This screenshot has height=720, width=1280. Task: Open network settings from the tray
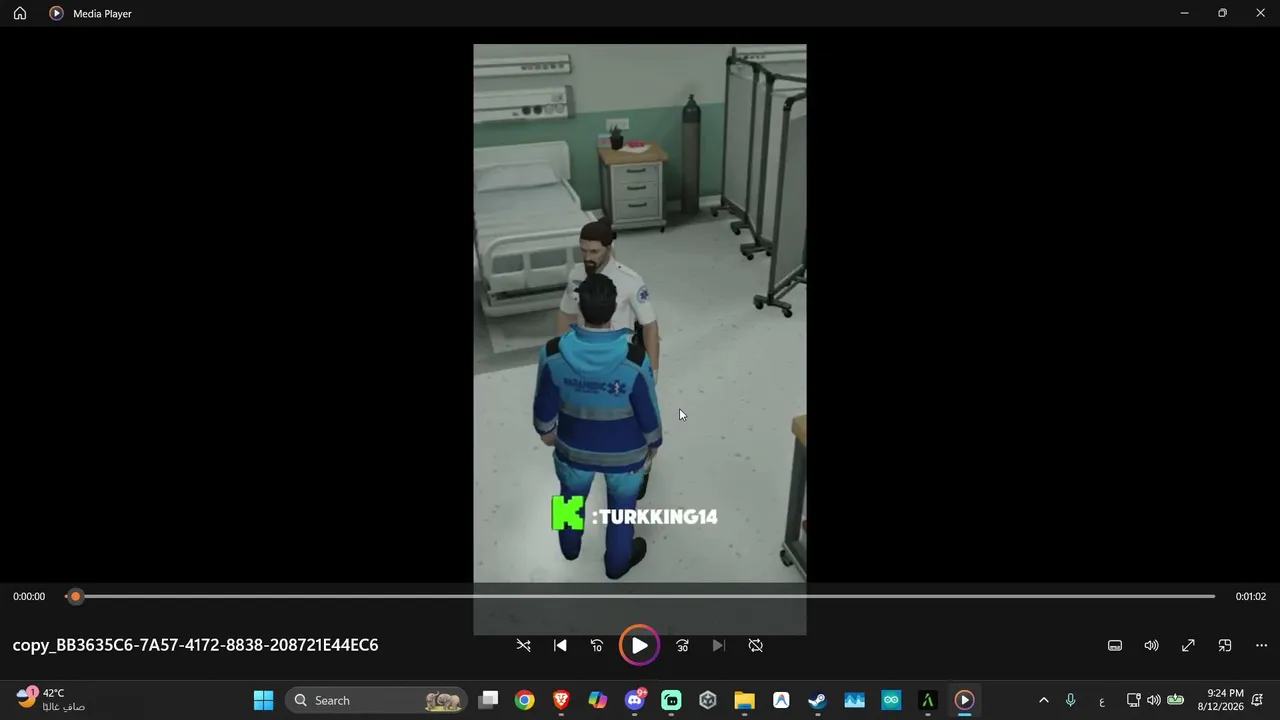click(x=1133, y=700)
